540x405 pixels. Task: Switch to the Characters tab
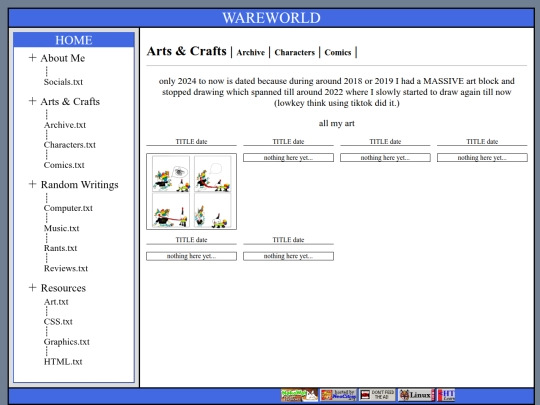[294, 52]
